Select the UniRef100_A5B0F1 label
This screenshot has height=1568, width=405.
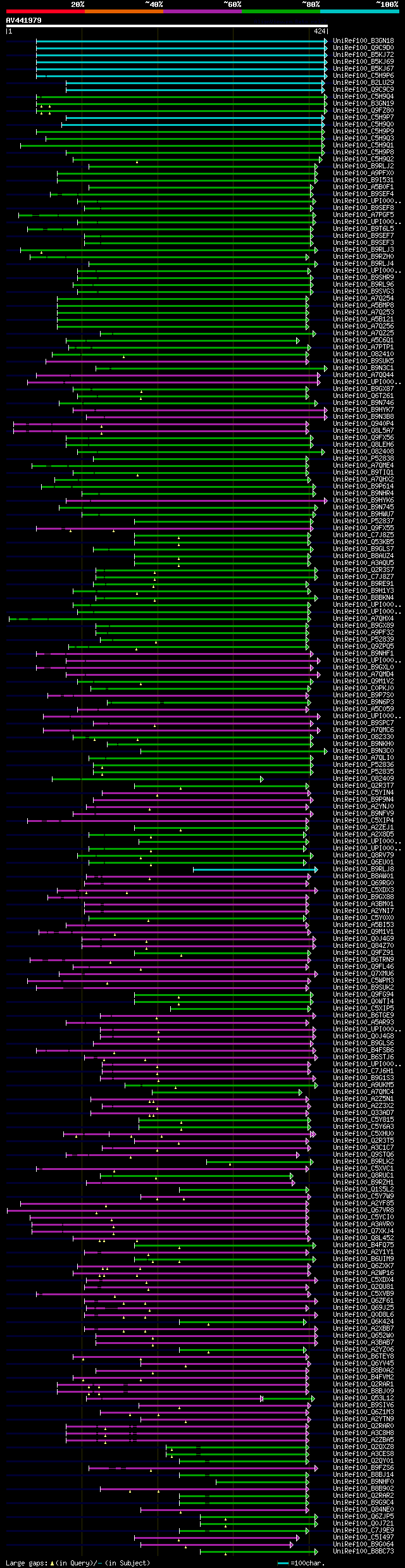[x=363, y=187]
